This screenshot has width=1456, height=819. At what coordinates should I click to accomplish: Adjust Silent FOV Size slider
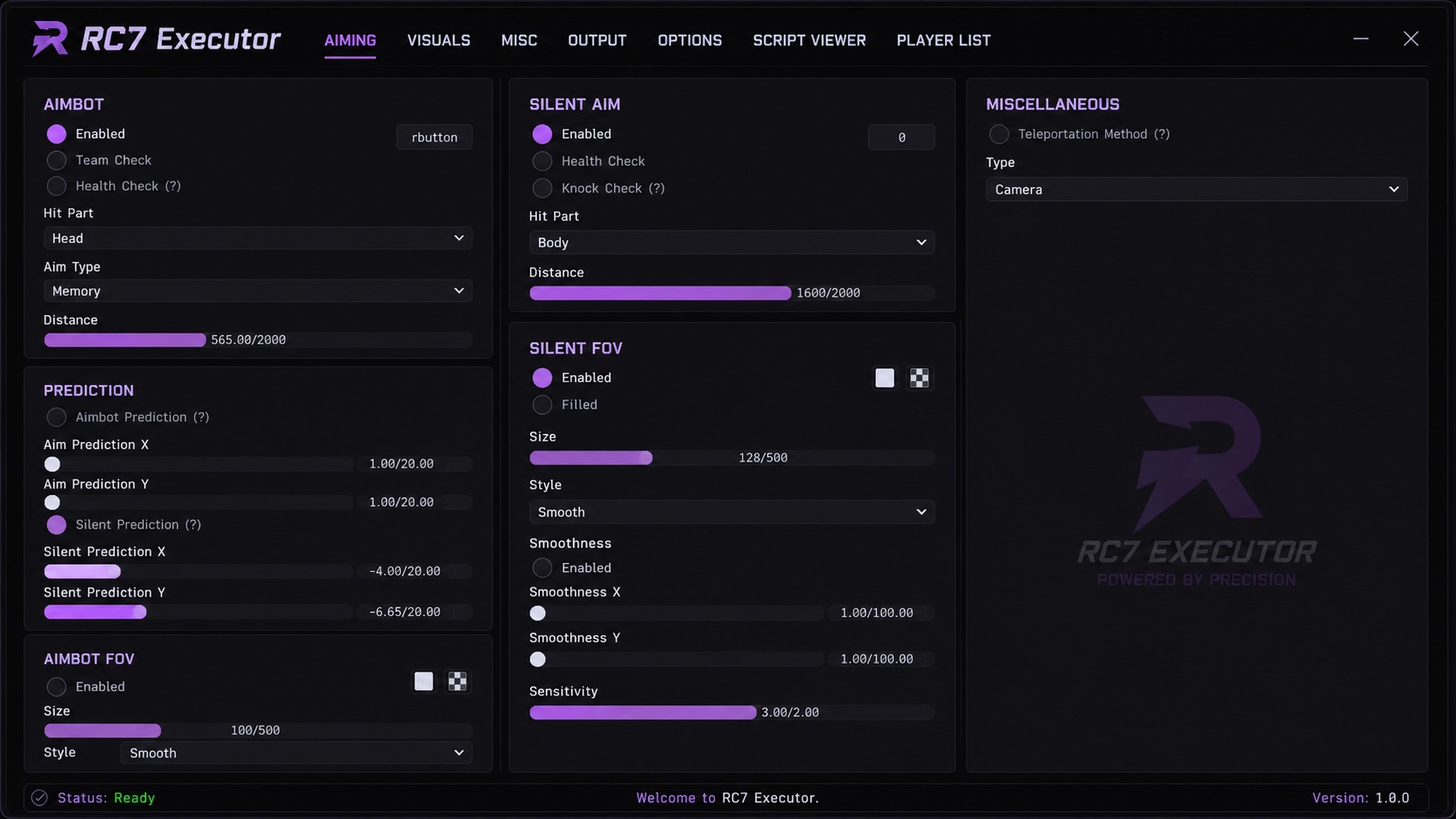[731, 458]
